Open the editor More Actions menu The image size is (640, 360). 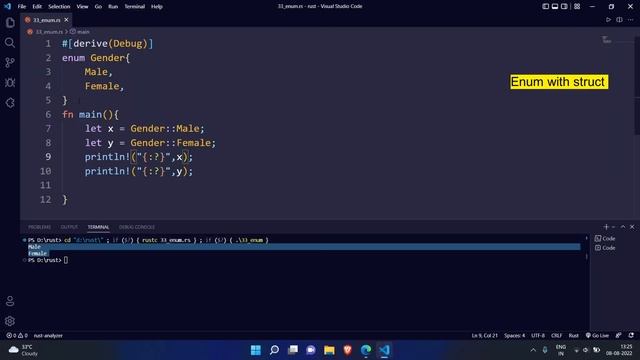click(631, 20)
